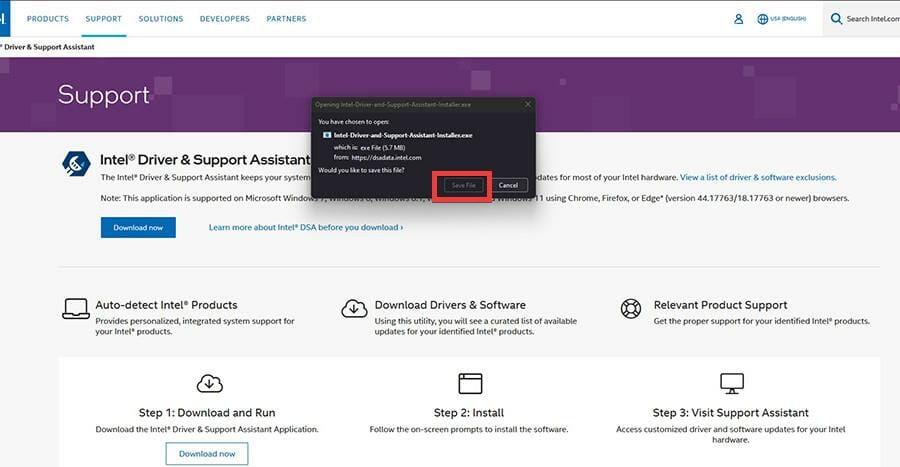Click the Auto-detect laptop icon

coord(76,309)
